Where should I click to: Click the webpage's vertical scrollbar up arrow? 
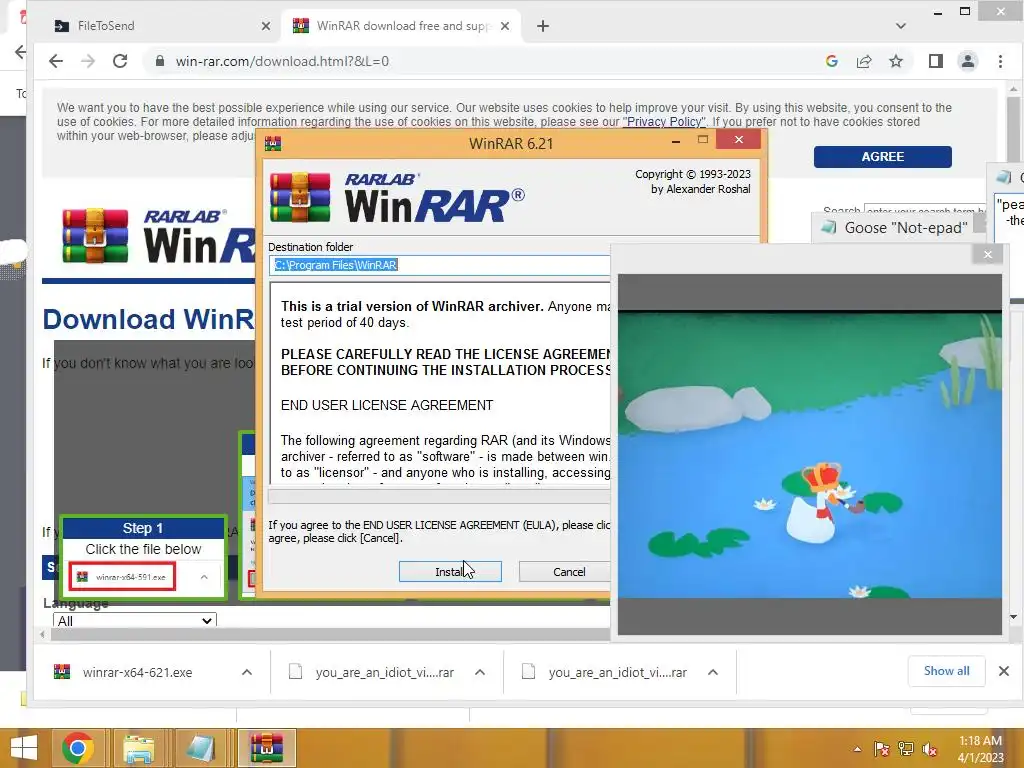[x=1013, y=89]
